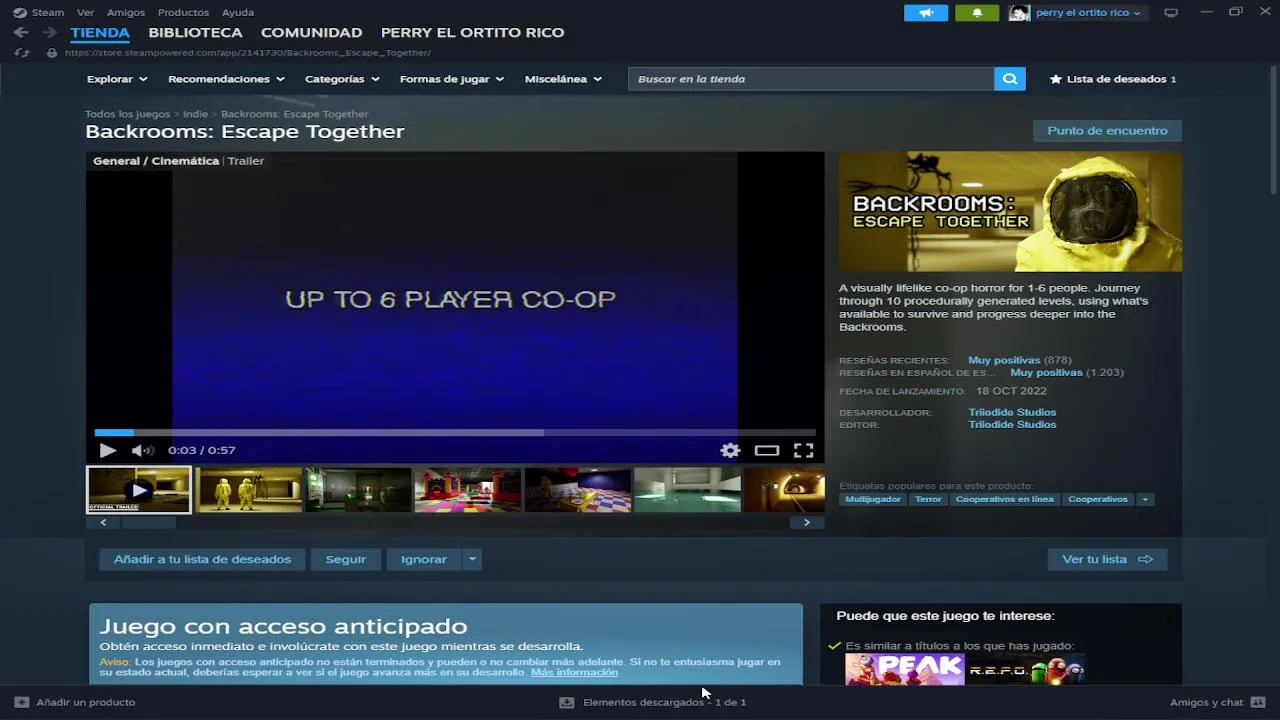Click the Ignorar button
This screenshot has height=720, width=1280.
424,559
